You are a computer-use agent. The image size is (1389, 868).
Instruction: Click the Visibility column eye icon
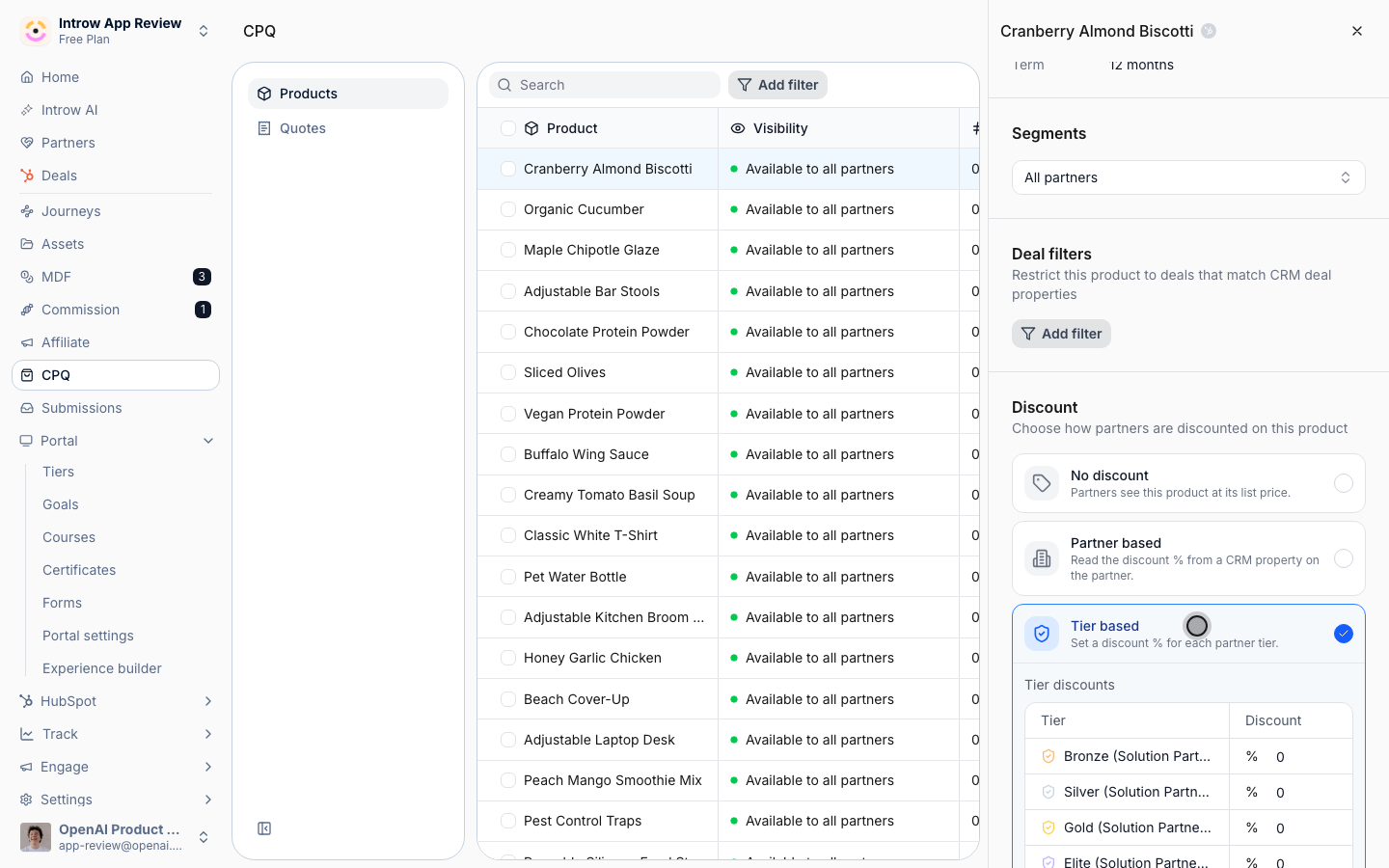click(x=738, y=128)
